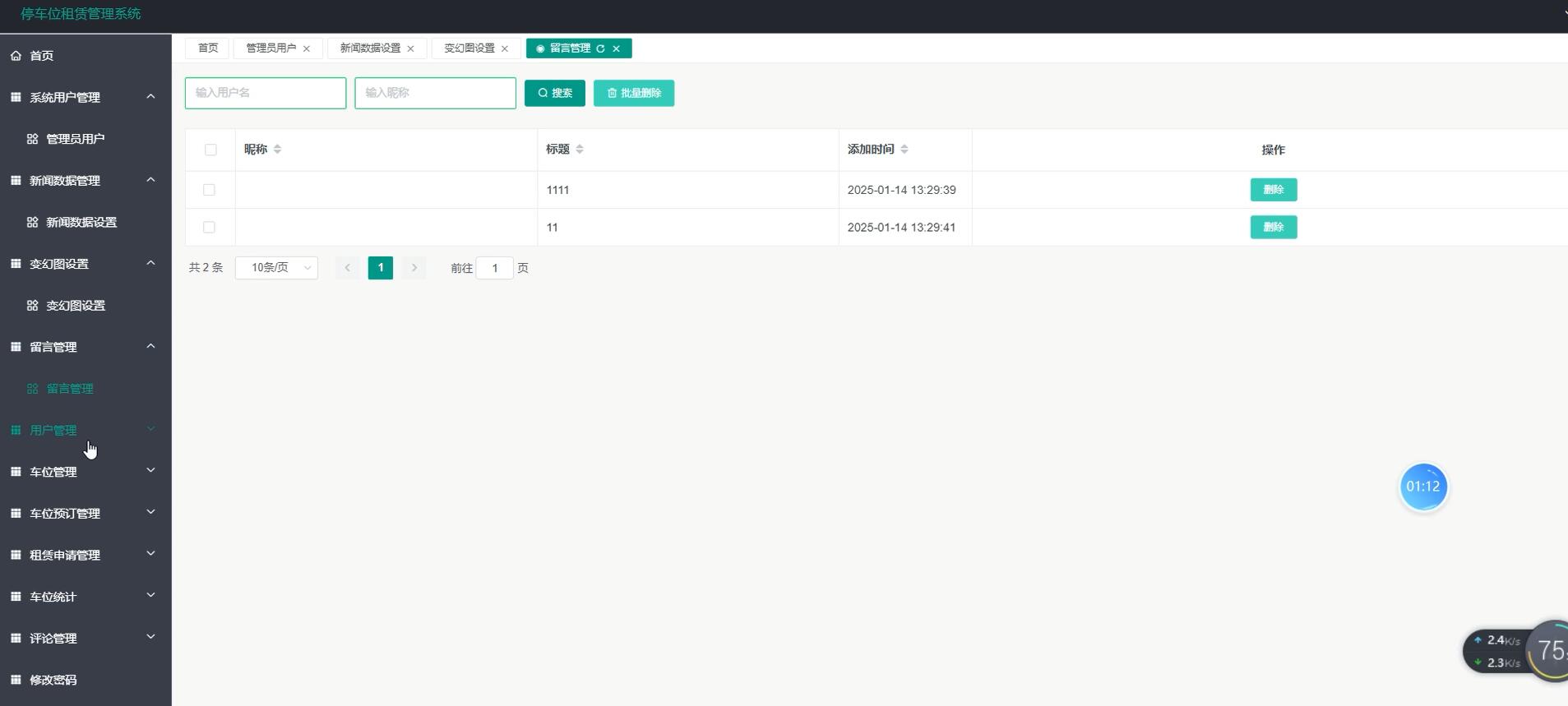Screen dimensions: 1568x706
Task: Expand the 评论管理 menu arrow
Action: coord(150,637)
